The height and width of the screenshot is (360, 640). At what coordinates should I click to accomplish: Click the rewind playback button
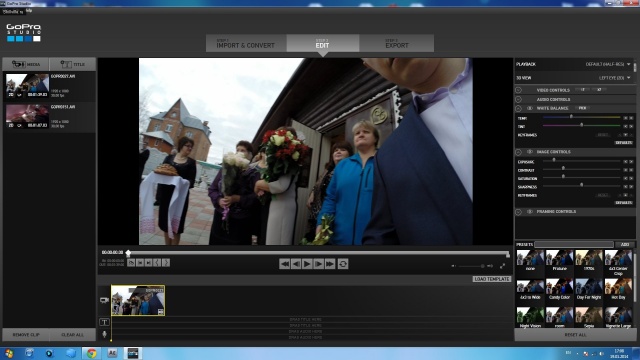coord(284,264)
